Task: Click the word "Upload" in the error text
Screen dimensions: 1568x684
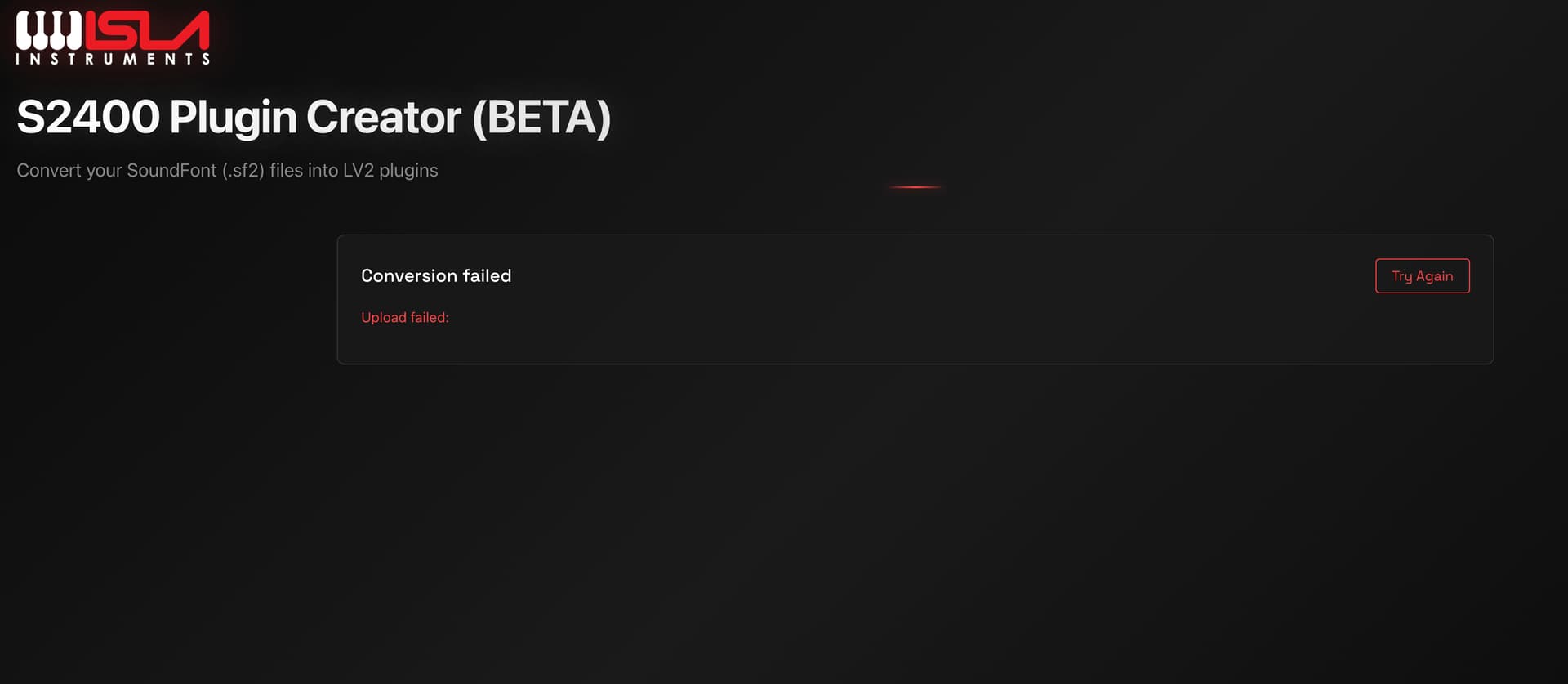Action: (x=383, y=317)
